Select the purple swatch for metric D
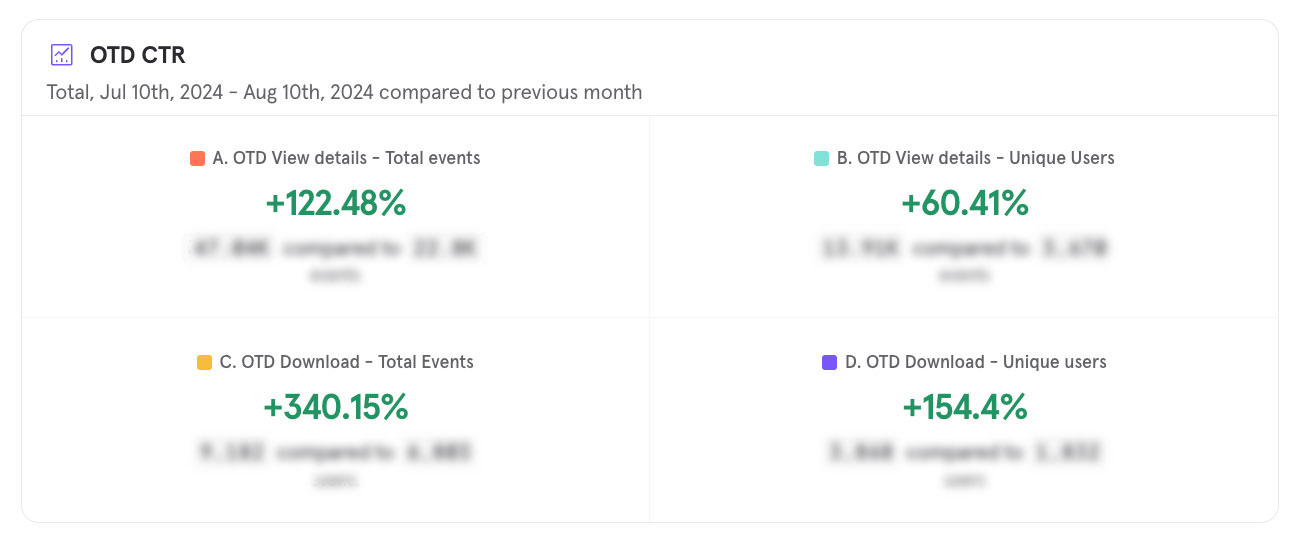This screenshot has height=542, width=1302. [829, 362]
